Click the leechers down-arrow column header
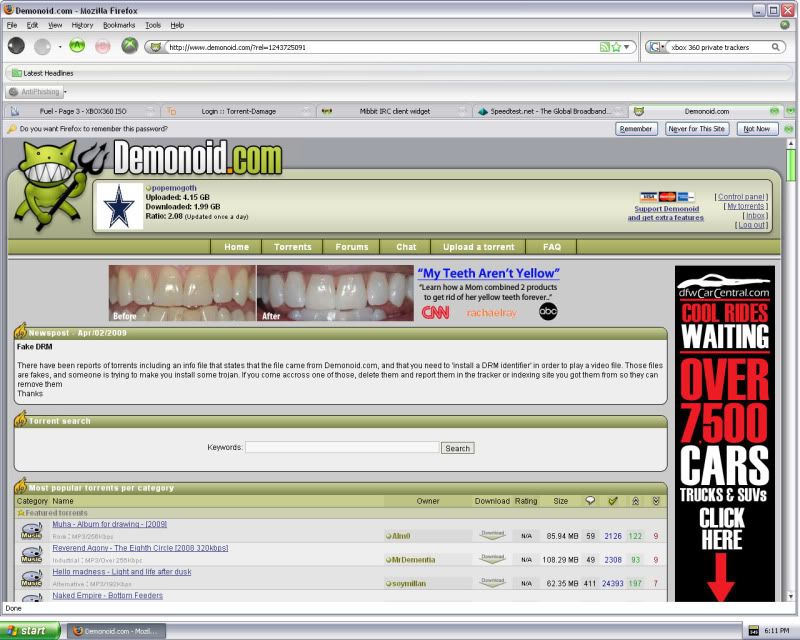This screenshot has height=640, width=800. (656, 501)
